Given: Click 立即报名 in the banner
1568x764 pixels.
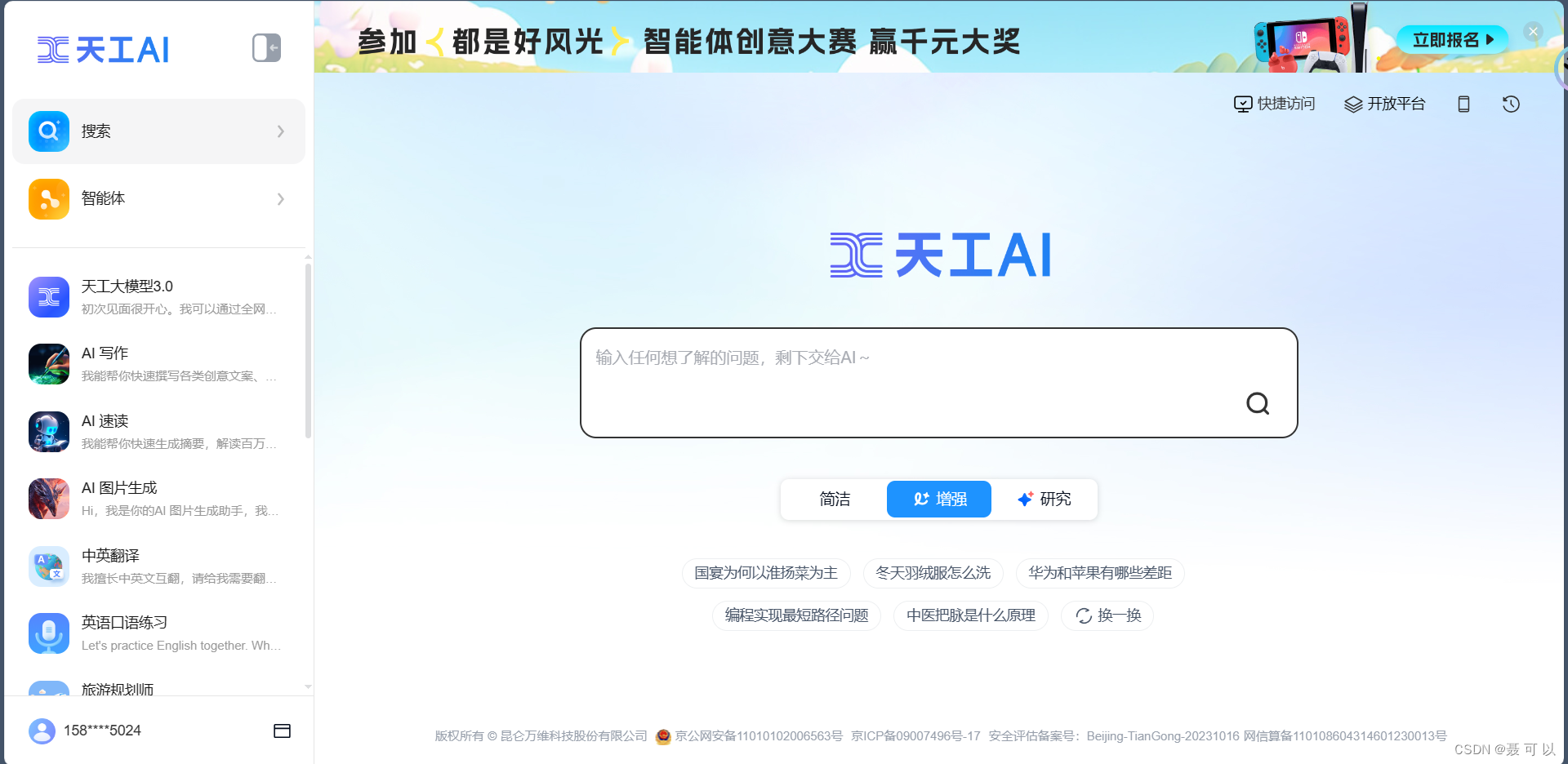Looking at the screenshot, I should (1452, 39).
